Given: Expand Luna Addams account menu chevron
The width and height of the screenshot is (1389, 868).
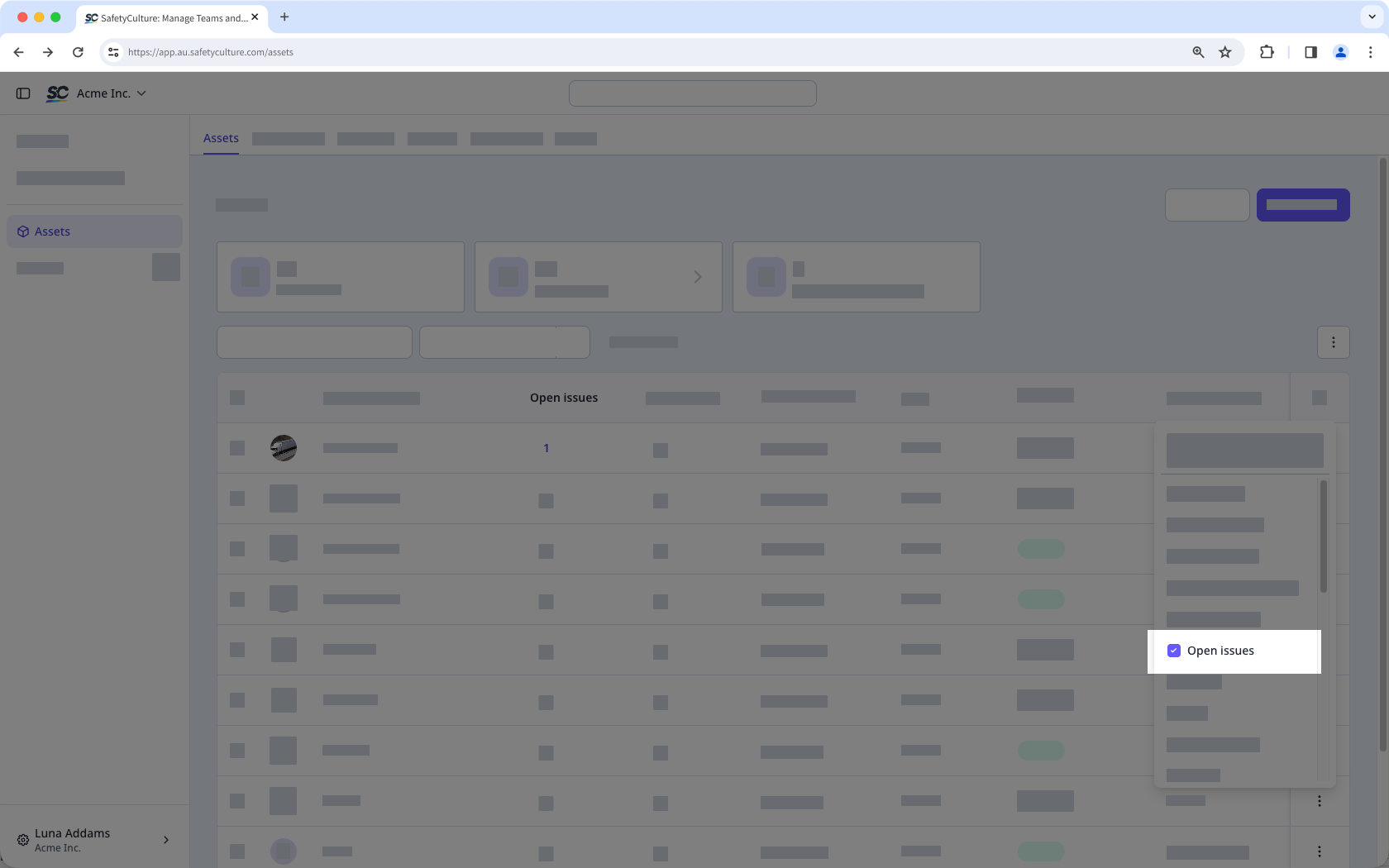Looking at the screenshot, I should point(166,840).
